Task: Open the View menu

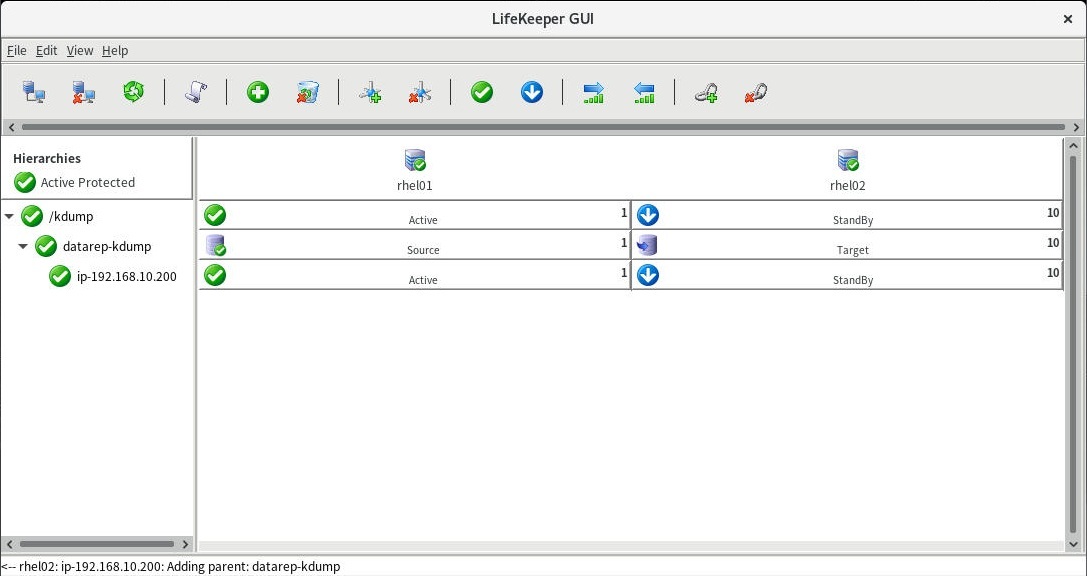Action: click(79, 51)
